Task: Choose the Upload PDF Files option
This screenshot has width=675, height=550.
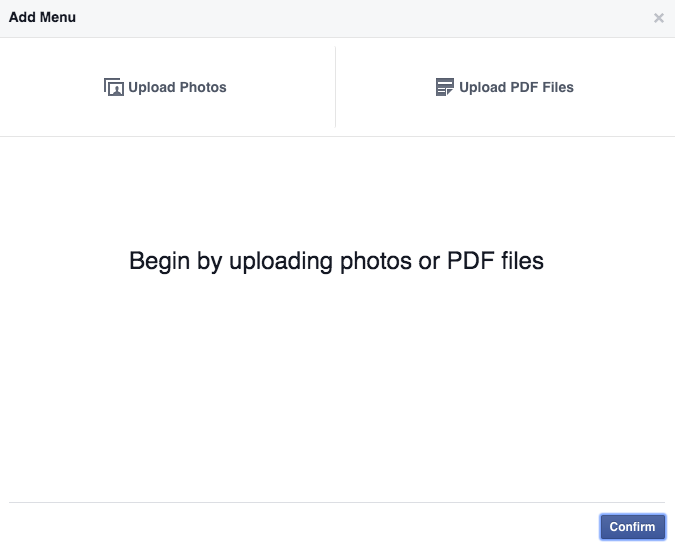Action: (505, 87)
